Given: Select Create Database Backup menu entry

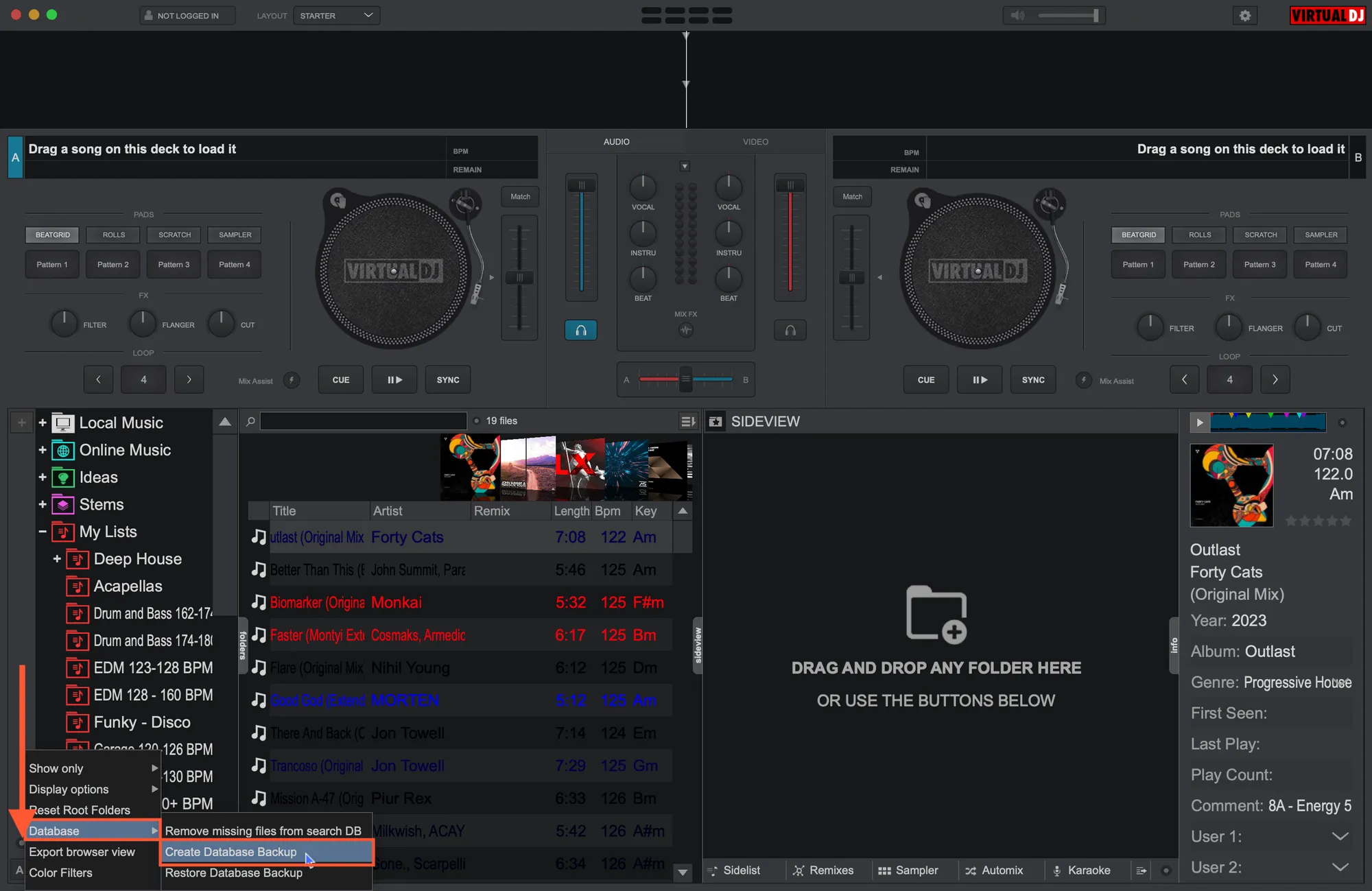Looking at the screenshot, I should [231, 852].
